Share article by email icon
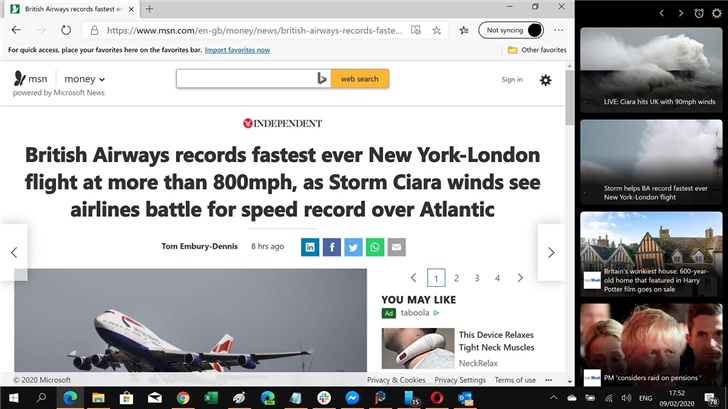 (396, 247)
